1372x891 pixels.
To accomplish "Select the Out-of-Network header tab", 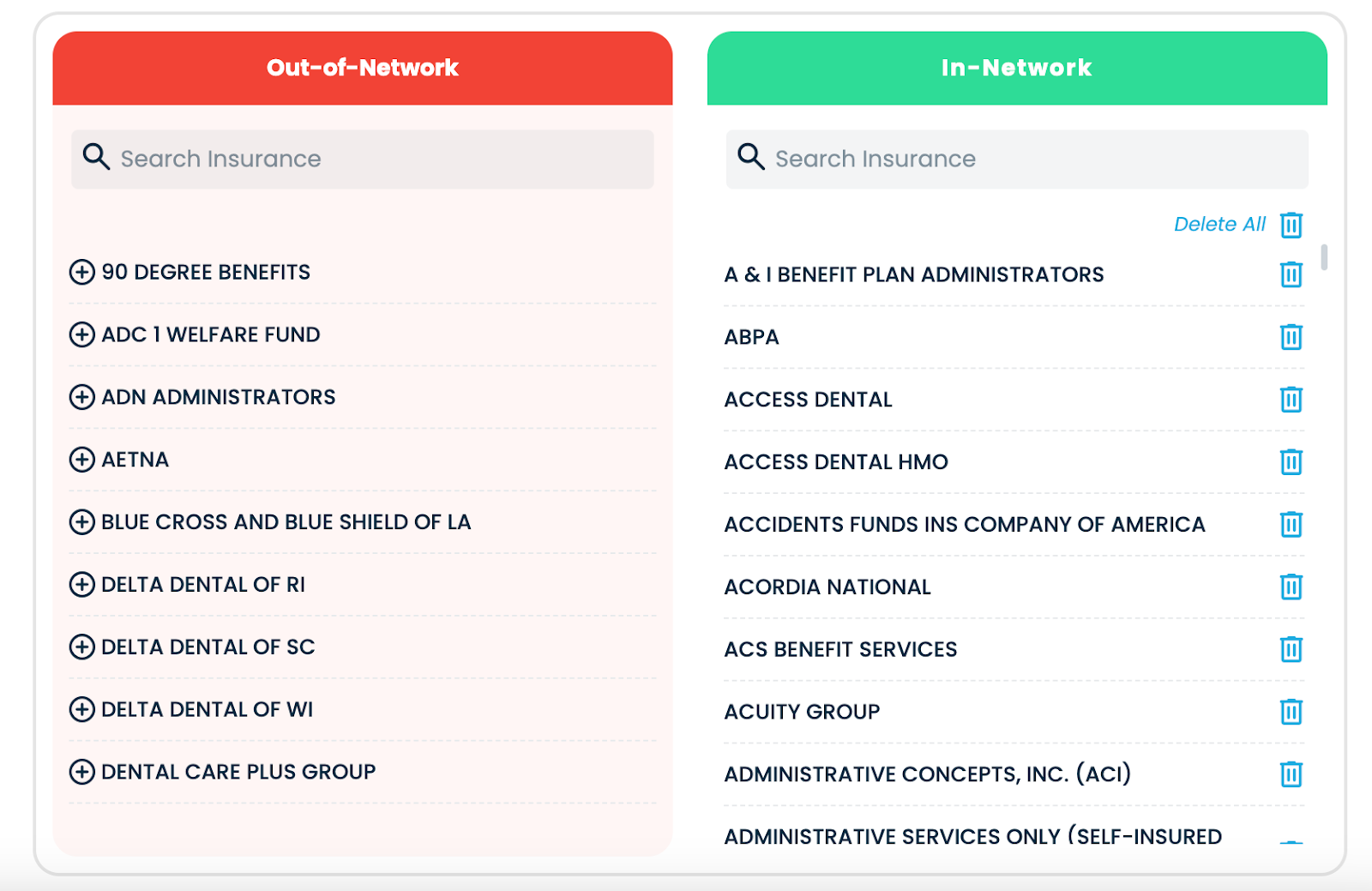I will 362,68.
